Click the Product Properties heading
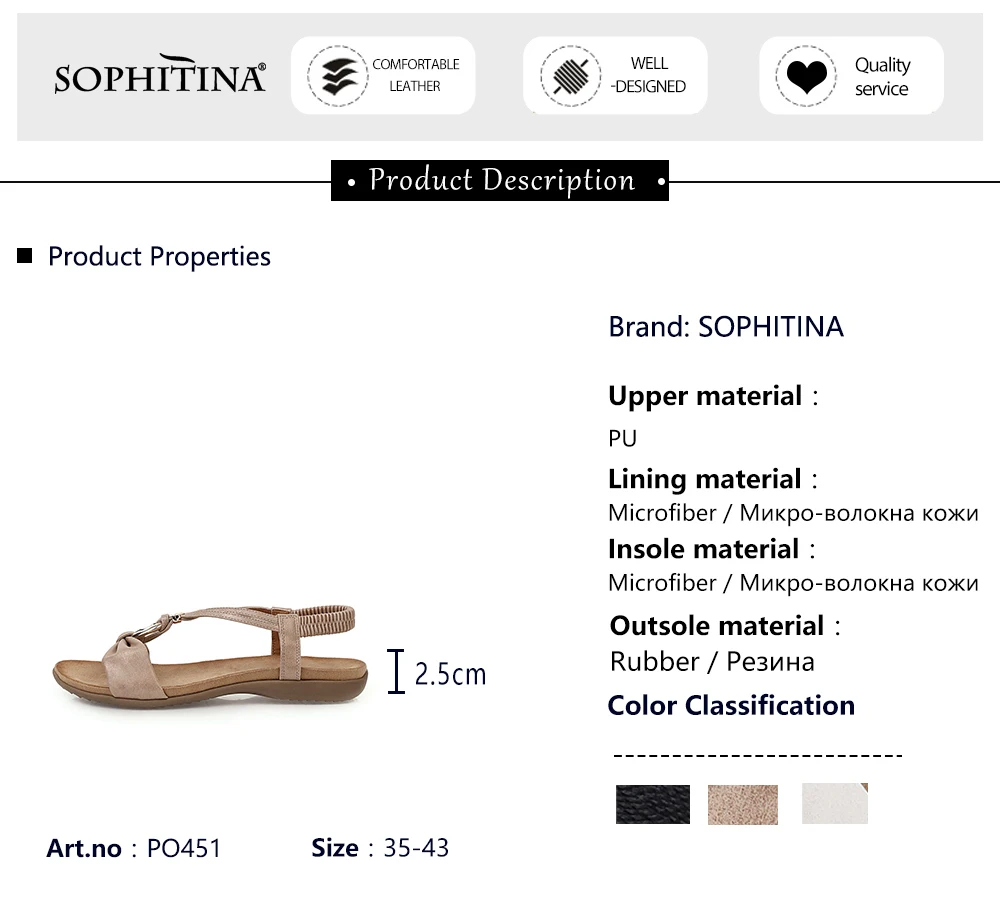Screen dimensions: 1000x913 [159, 256]
